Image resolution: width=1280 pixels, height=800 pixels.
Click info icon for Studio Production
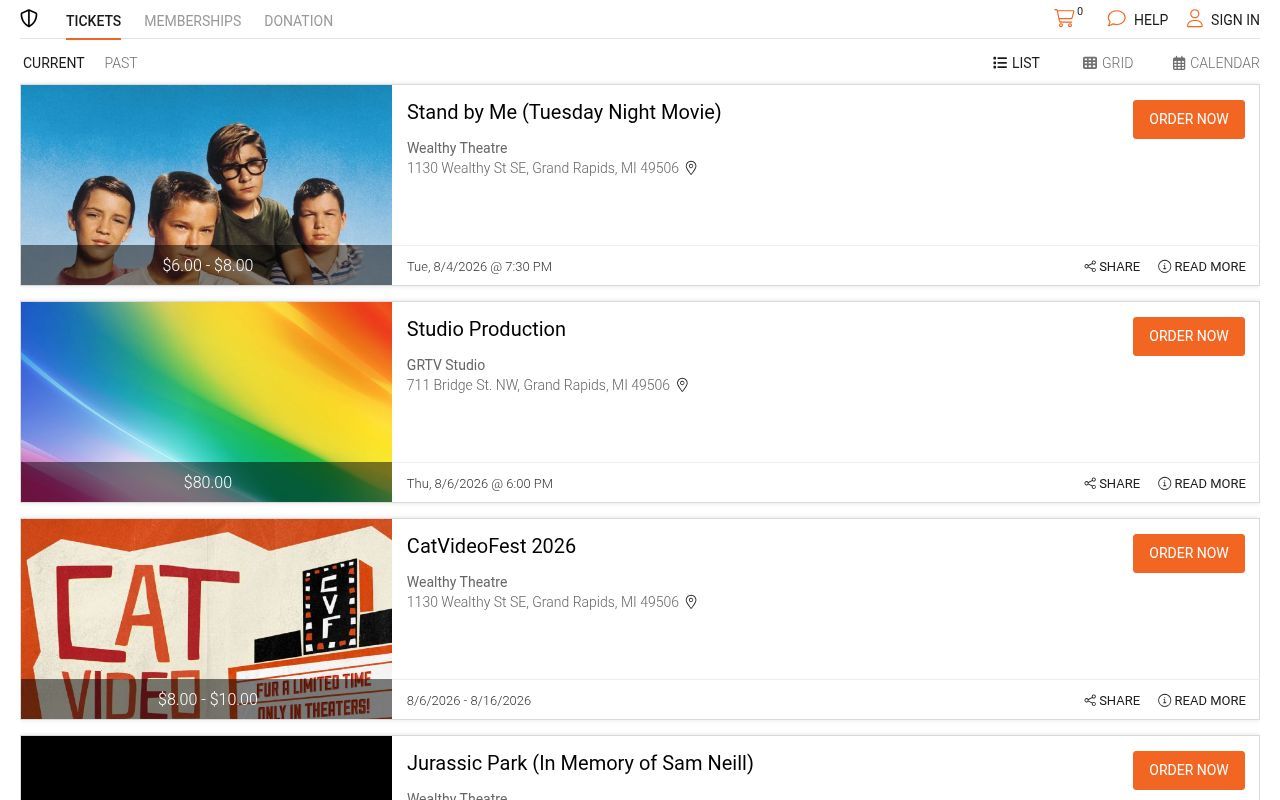click(x=1164, y=484)
